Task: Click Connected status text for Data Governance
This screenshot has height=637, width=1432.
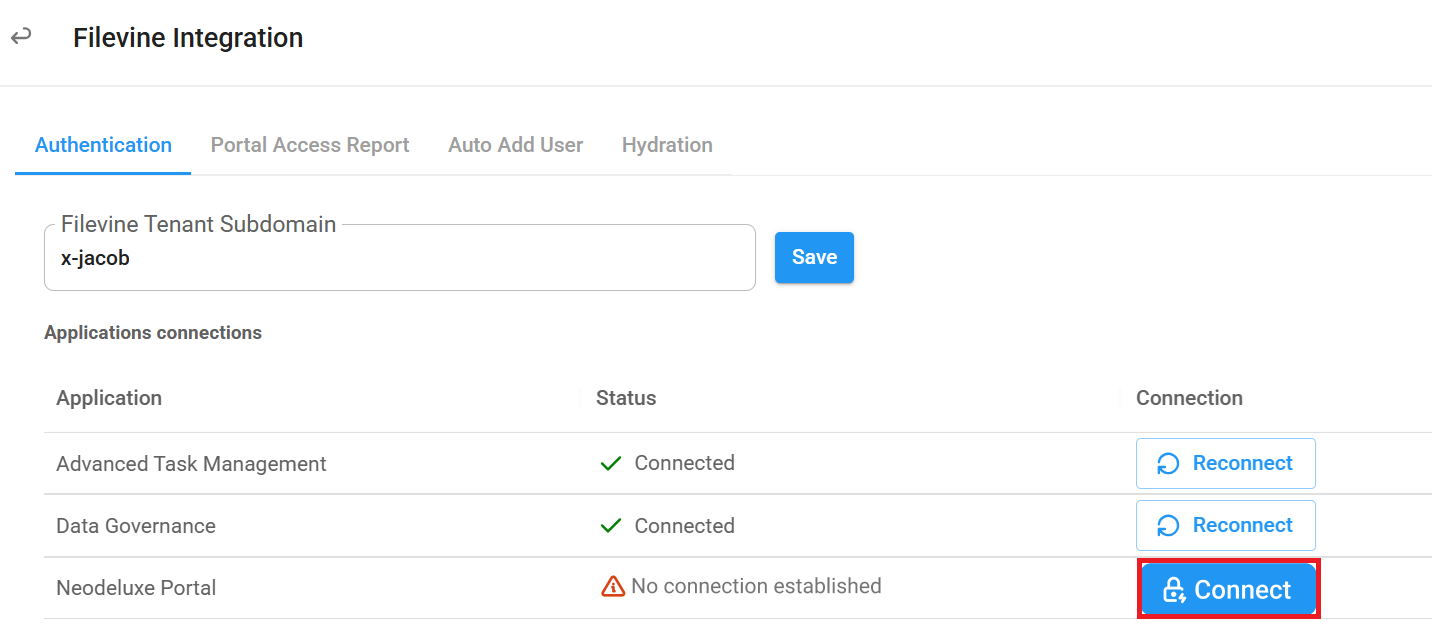Action: 684,526
